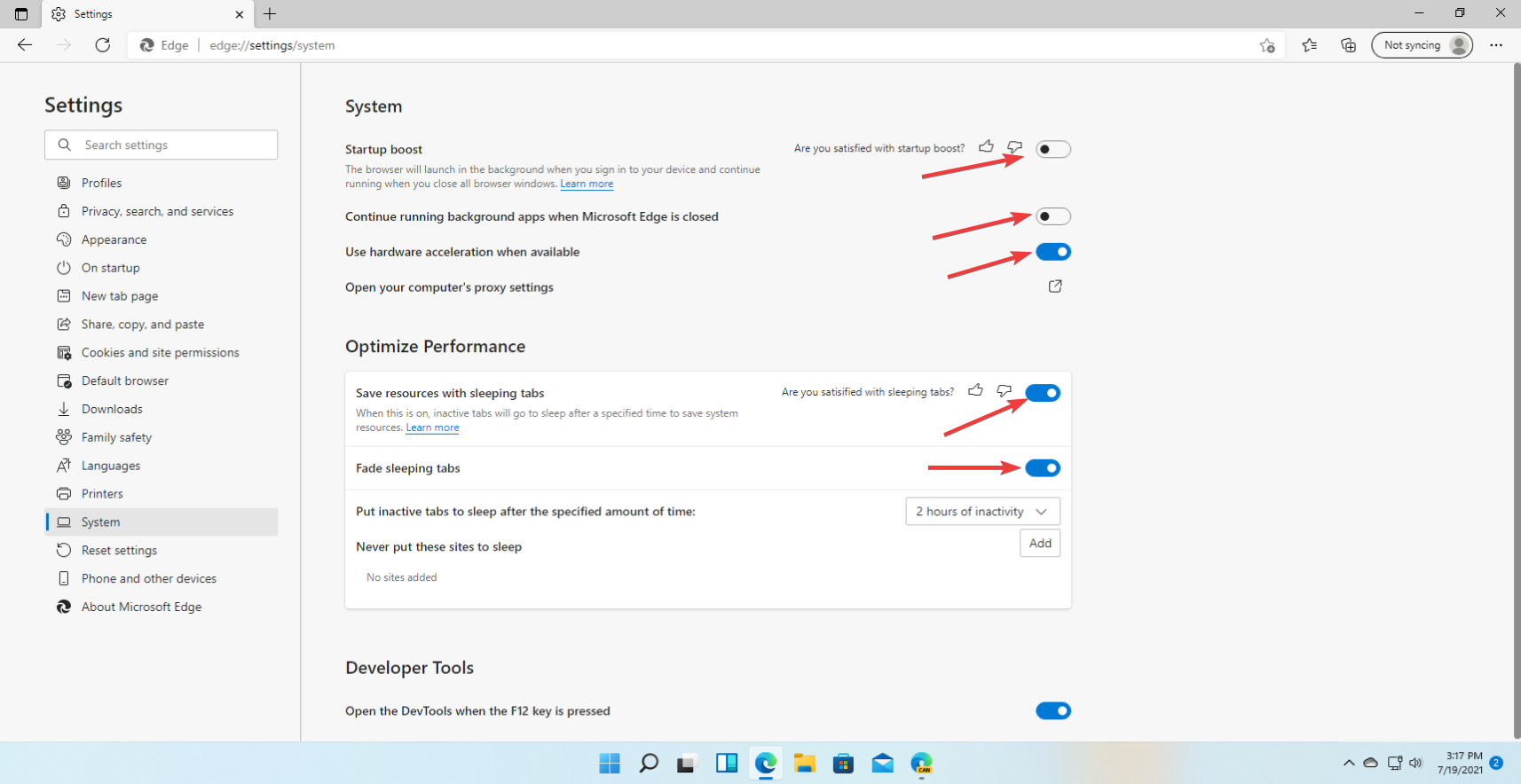Viewport: 1521px width, 784px height.
Task: Open the Edge menu ellipsis
Action: click(x=1496, y=45)
